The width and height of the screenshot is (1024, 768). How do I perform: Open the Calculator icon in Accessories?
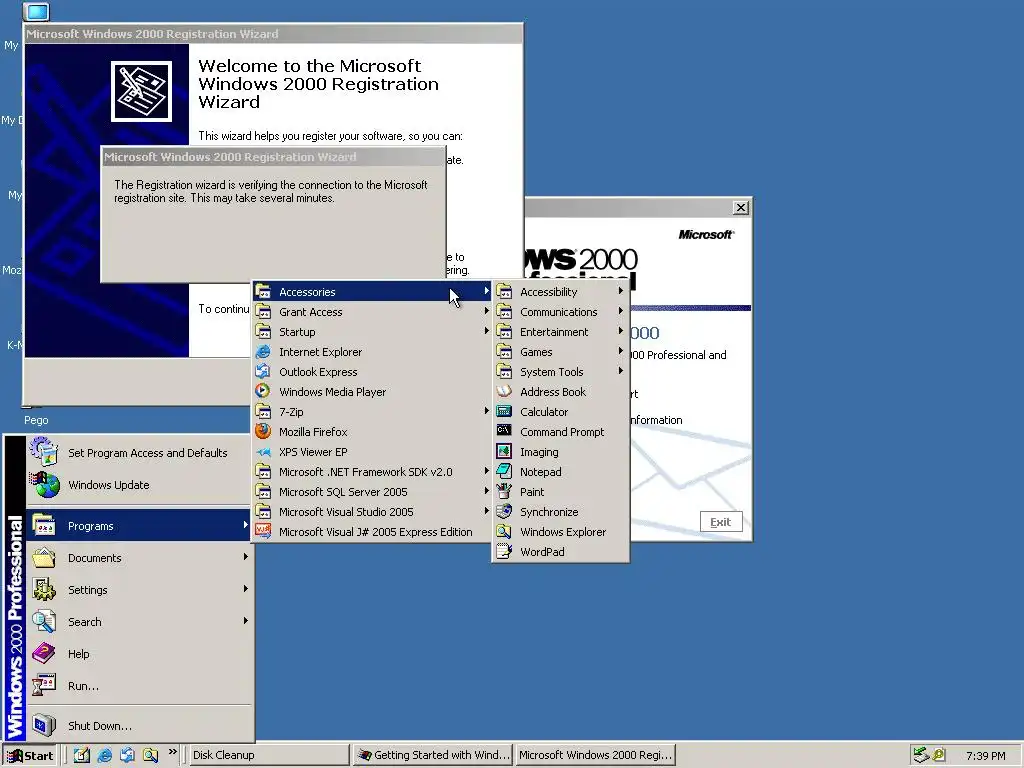[x=504, y=411]
